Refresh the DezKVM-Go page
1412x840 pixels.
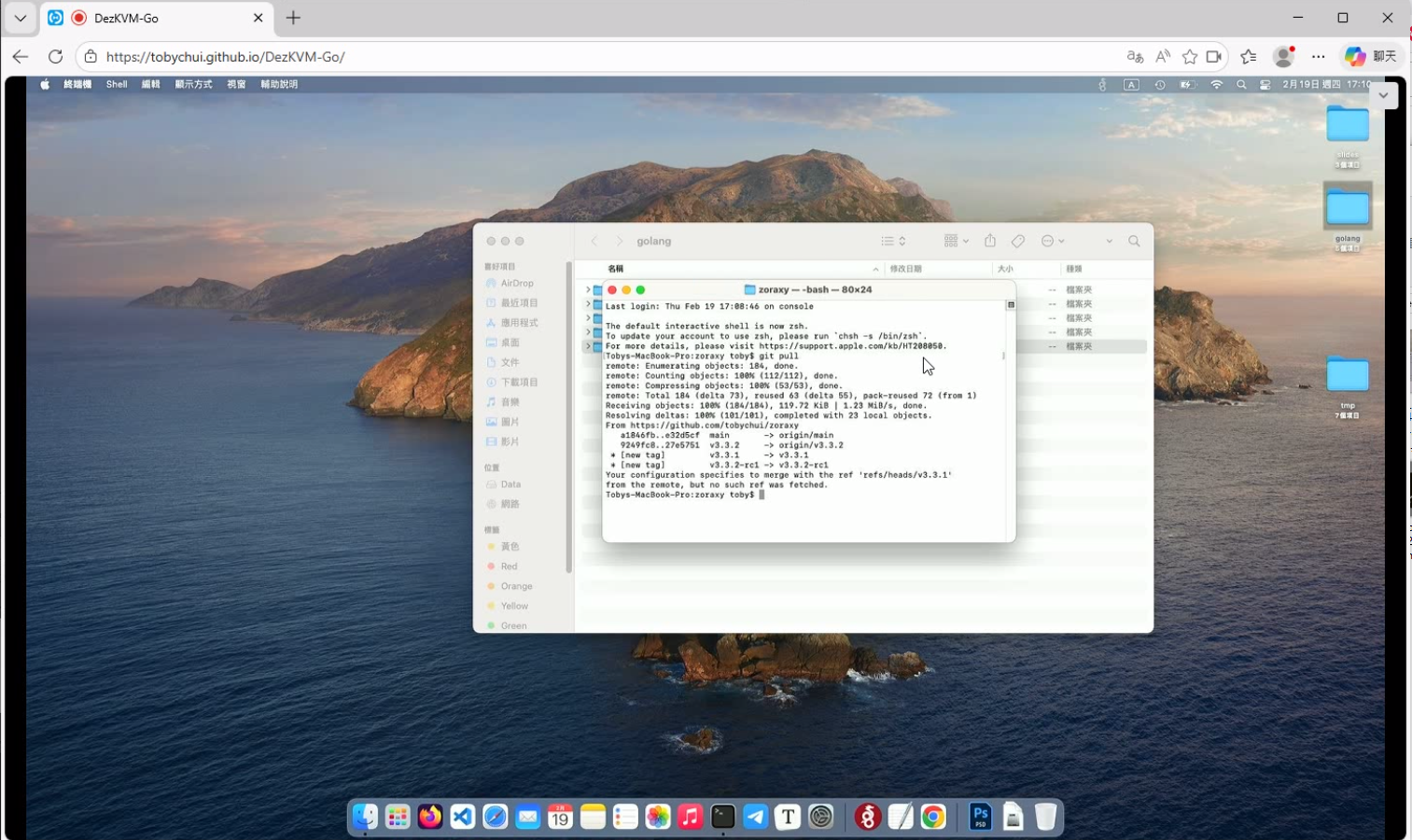tap(55, 57)
